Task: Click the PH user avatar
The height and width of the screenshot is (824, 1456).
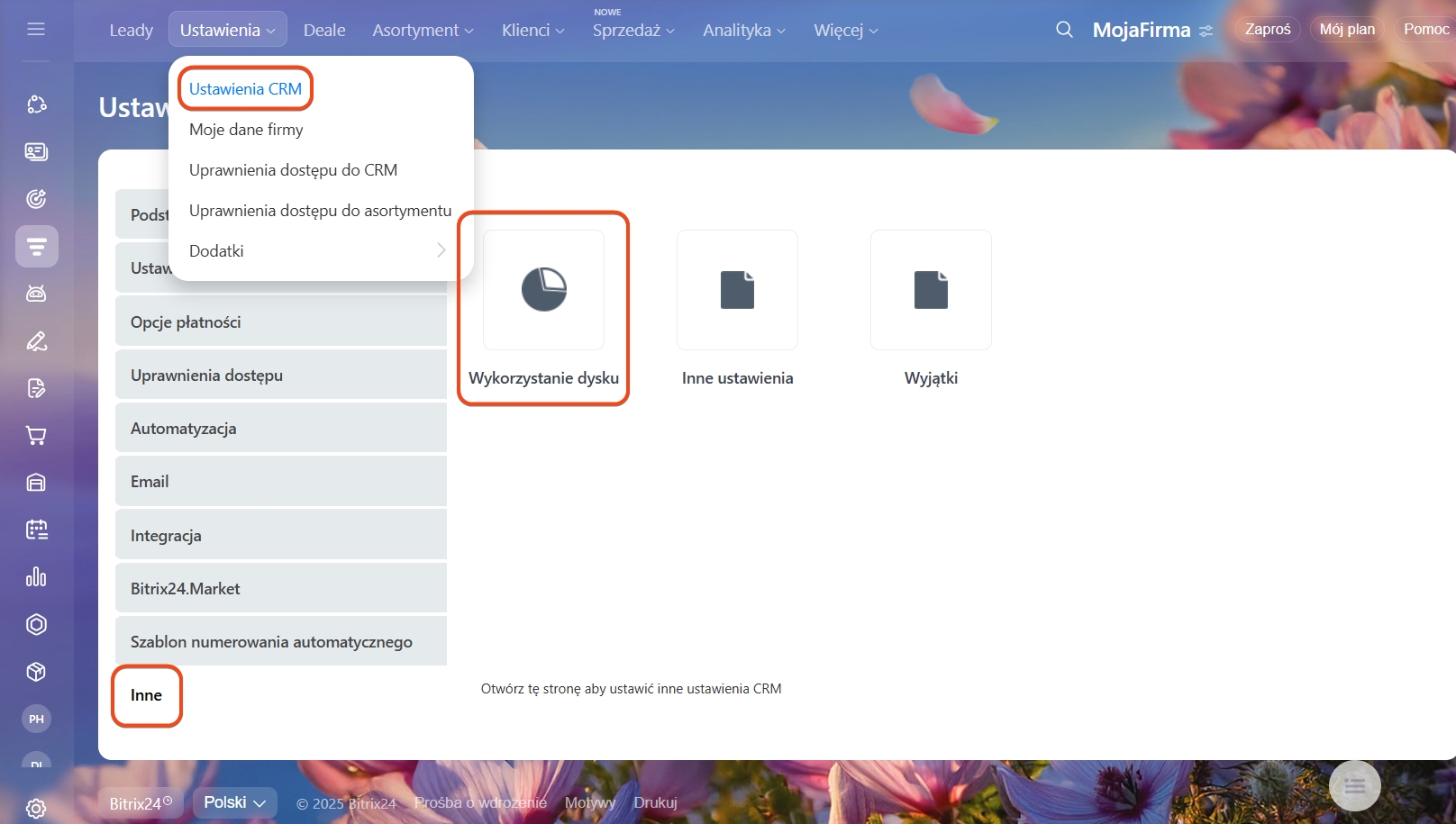Action: click(x=36, y=719)
